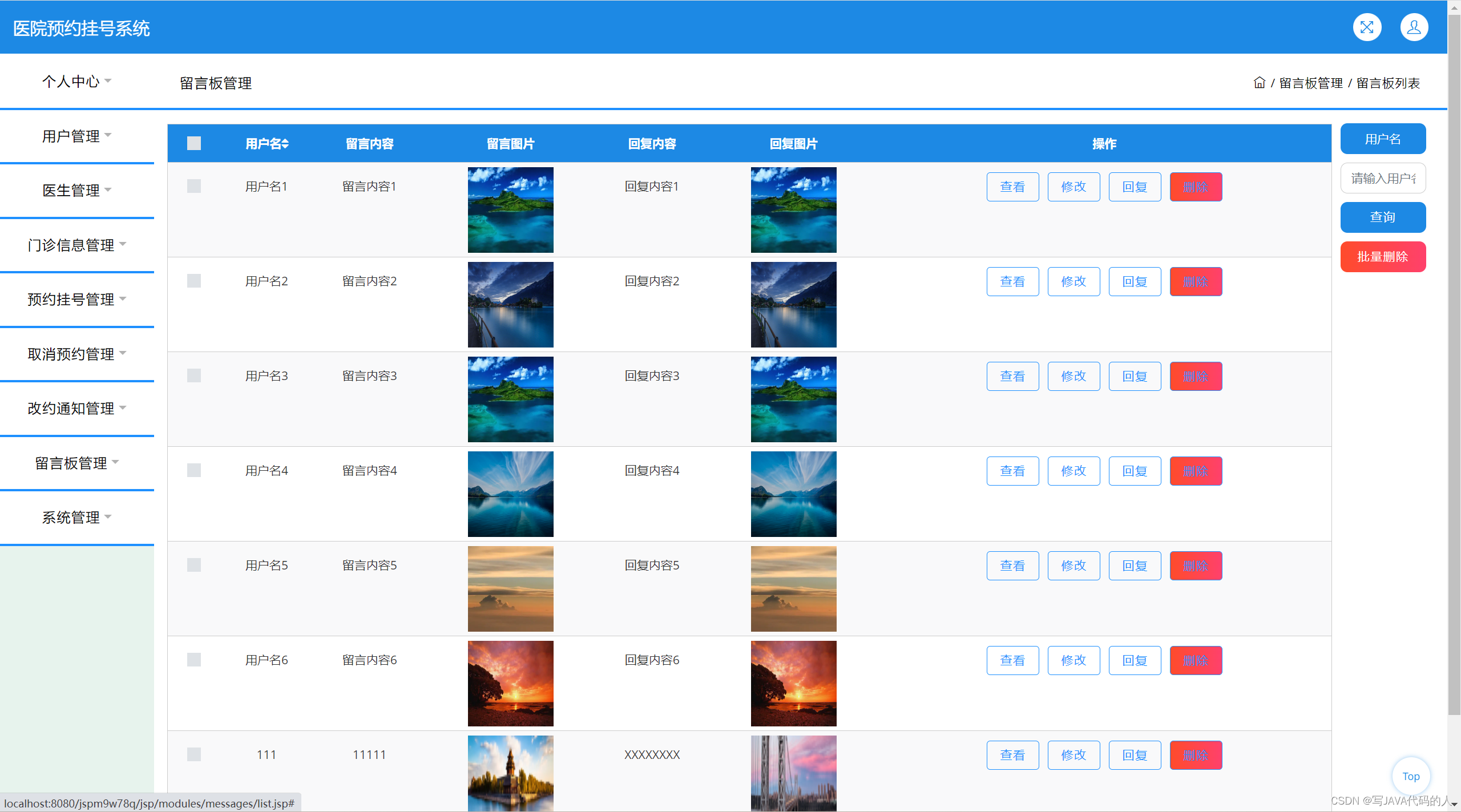Expand the 取消预约管理 sidebar menu

click(77, 354)
